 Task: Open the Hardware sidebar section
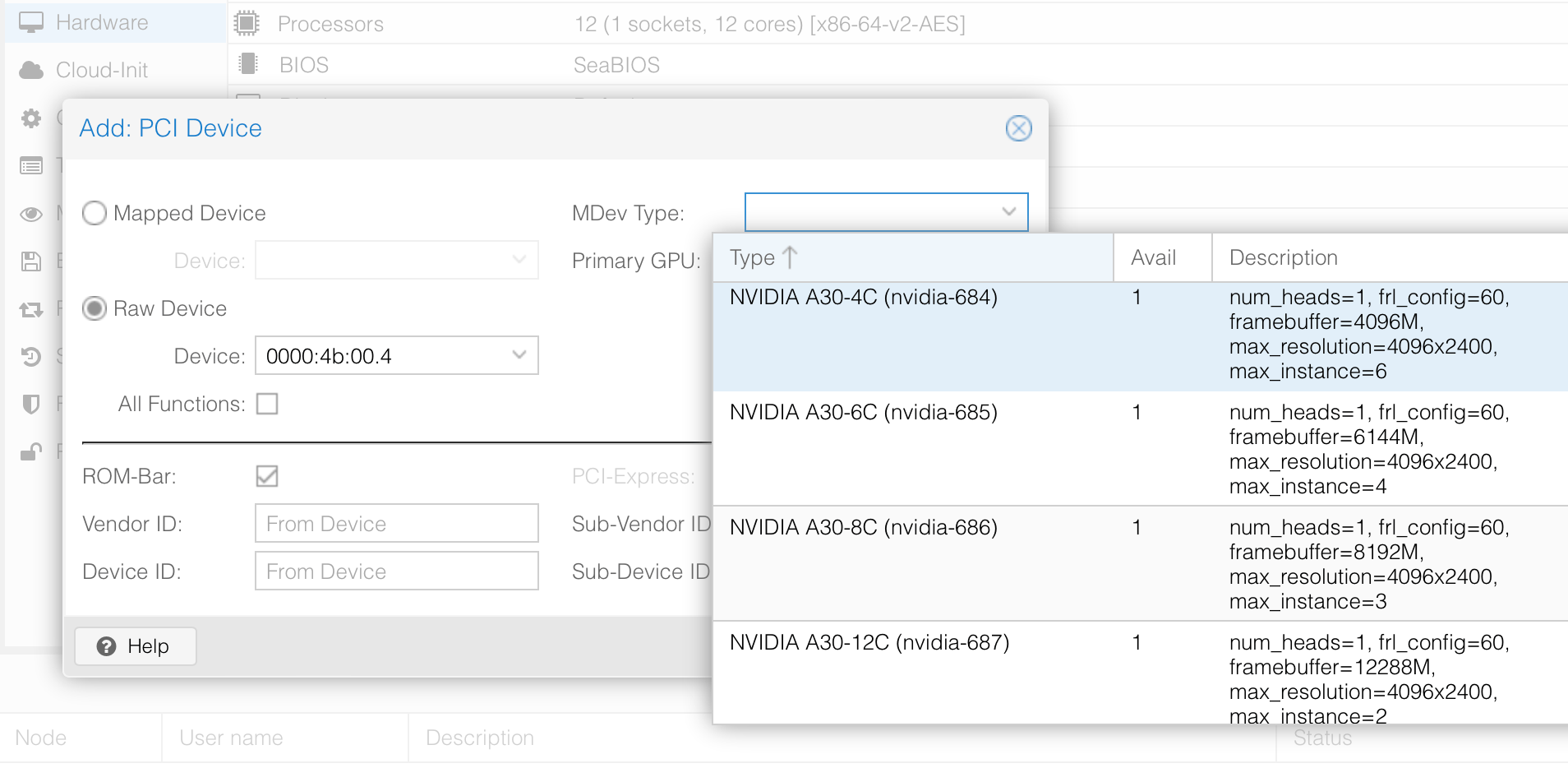point(115,22)
